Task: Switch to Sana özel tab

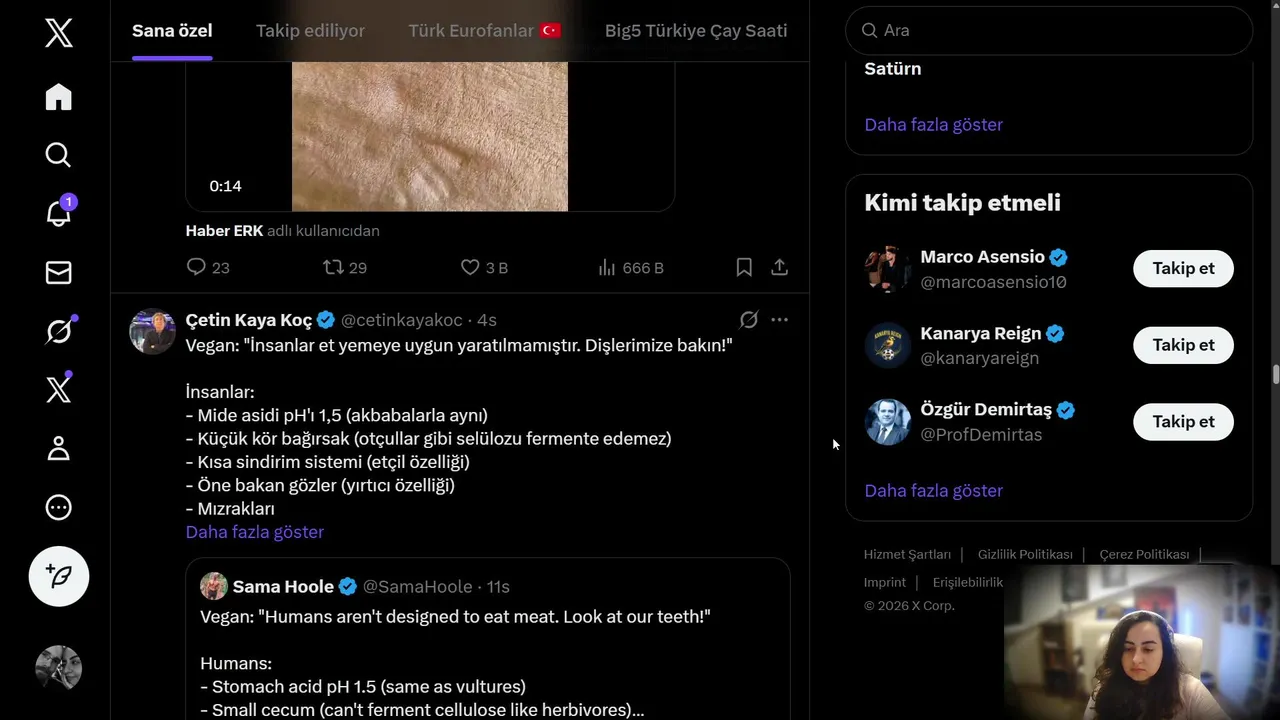Action: pos(172,31)
